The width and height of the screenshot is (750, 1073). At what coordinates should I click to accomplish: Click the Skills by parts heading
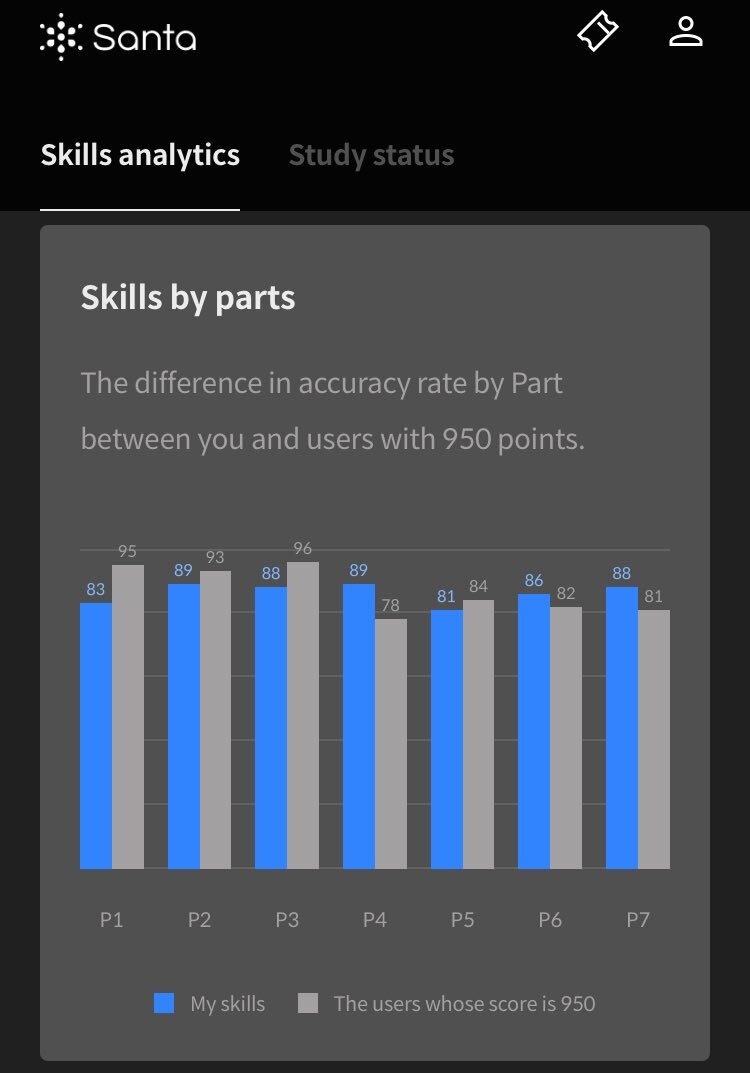188,298
